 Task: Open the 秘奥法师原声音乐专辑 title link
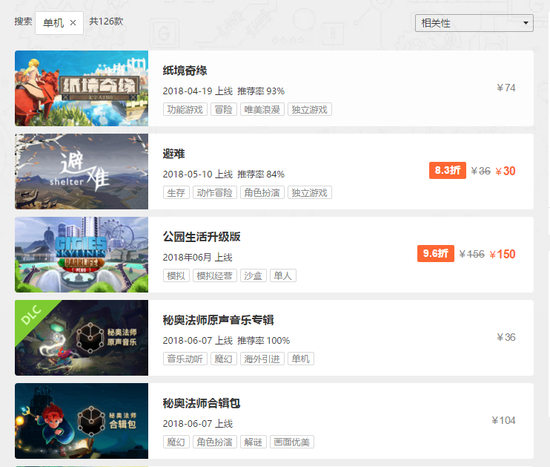(218, 320)
